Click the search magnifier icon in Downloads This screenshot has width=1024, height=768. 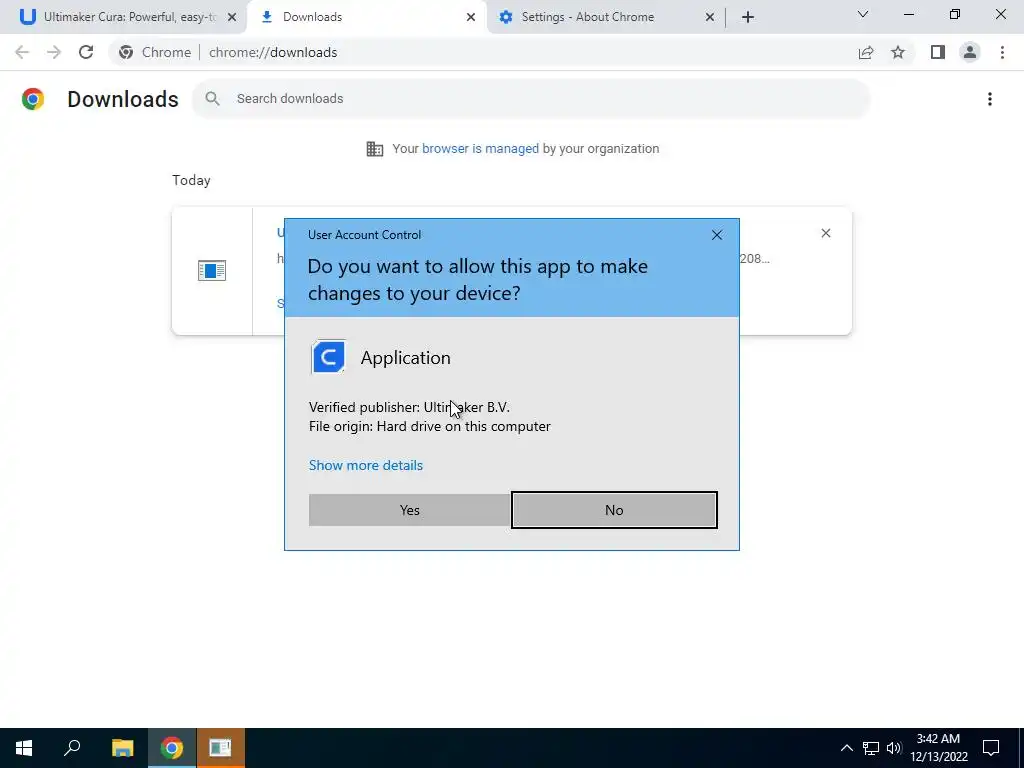212,99
